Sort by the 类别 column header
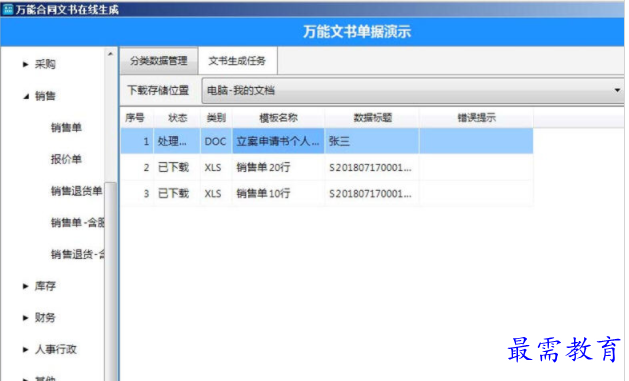The width and height of the screenshot is (629, 381). pos(216,118)
